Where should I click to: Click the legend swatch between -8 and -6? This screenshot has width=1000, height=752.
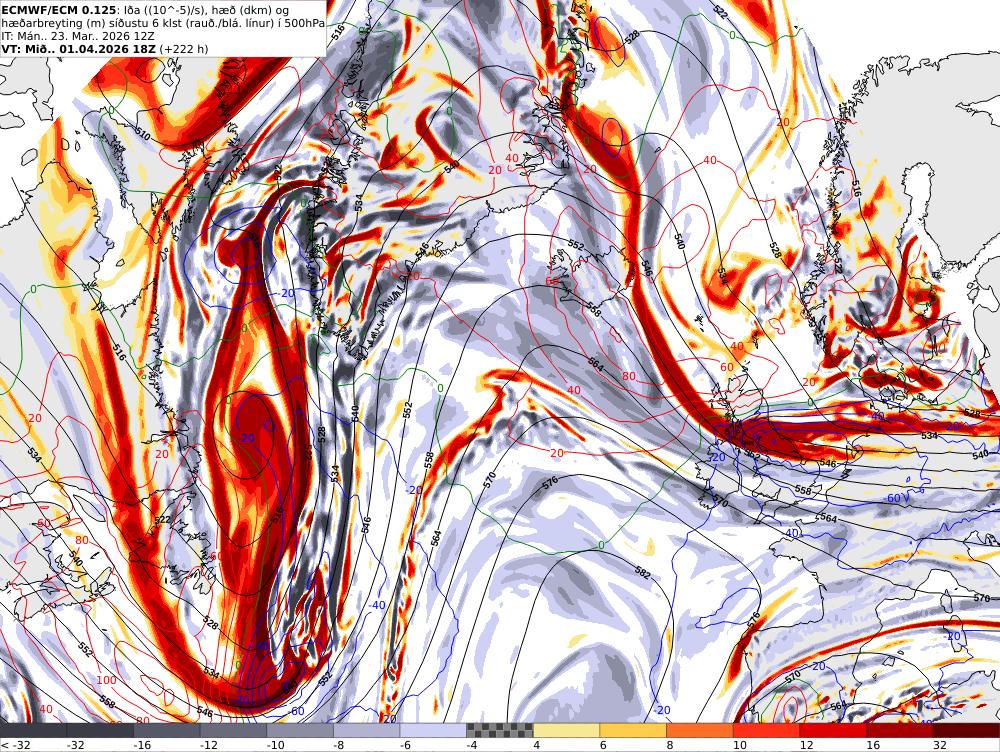[x=367, y=730]
